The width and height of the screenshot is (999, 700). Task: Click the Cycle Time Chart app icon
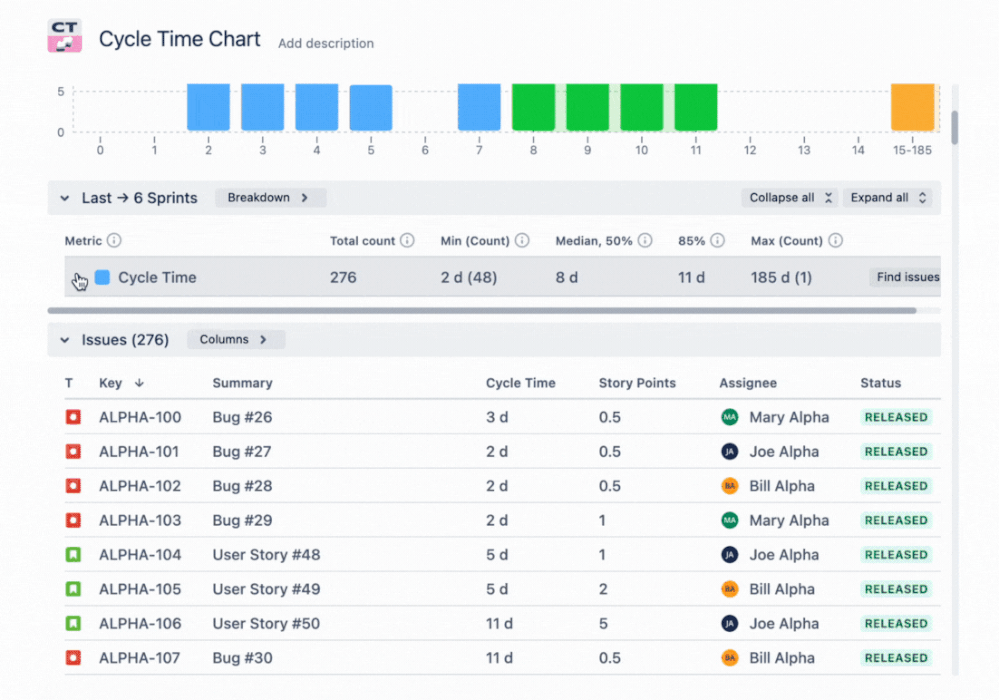(64, 34)
